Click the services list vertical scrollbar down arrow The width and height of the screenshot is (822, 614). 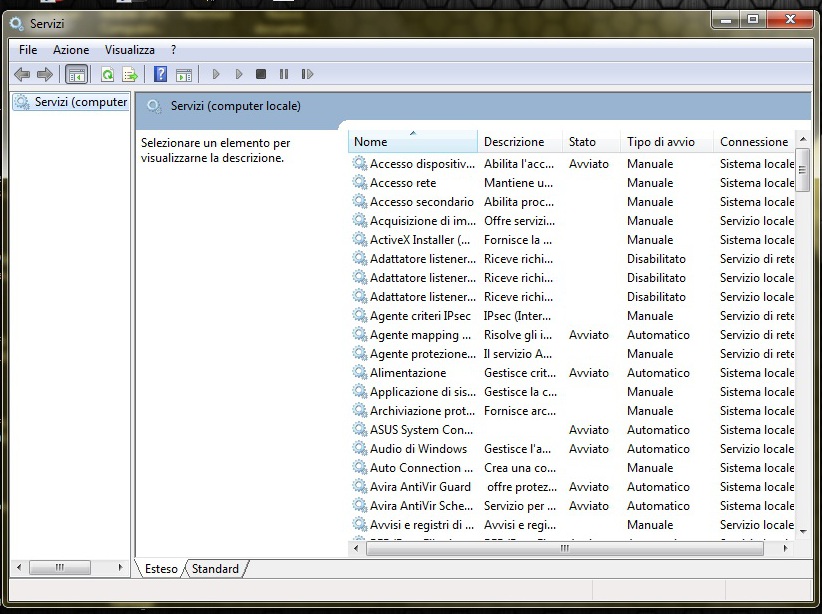[x=803, y=530]
